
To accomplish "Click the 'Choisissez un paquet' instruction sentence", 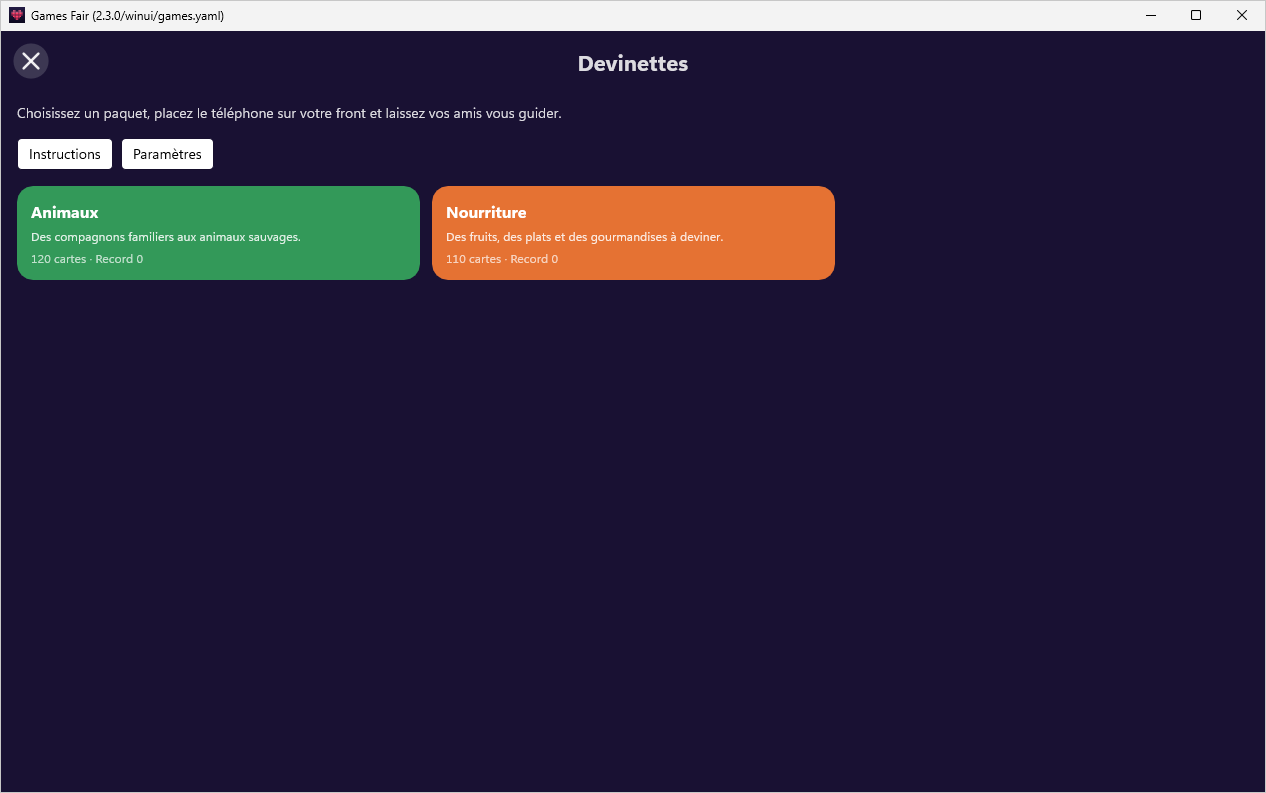I will [x=289, y=114].
